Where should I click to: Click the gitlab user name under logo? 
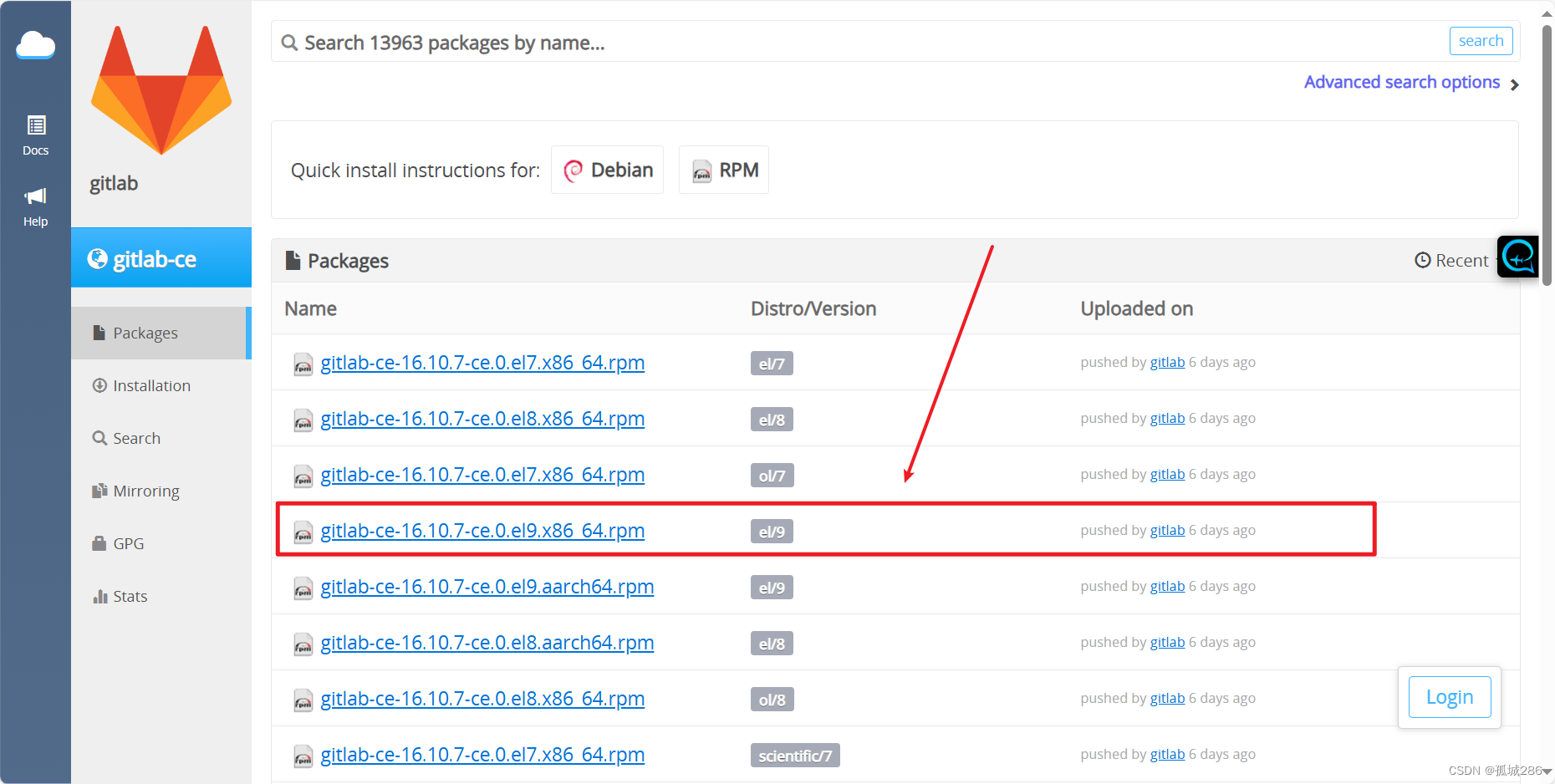(114, 184)
